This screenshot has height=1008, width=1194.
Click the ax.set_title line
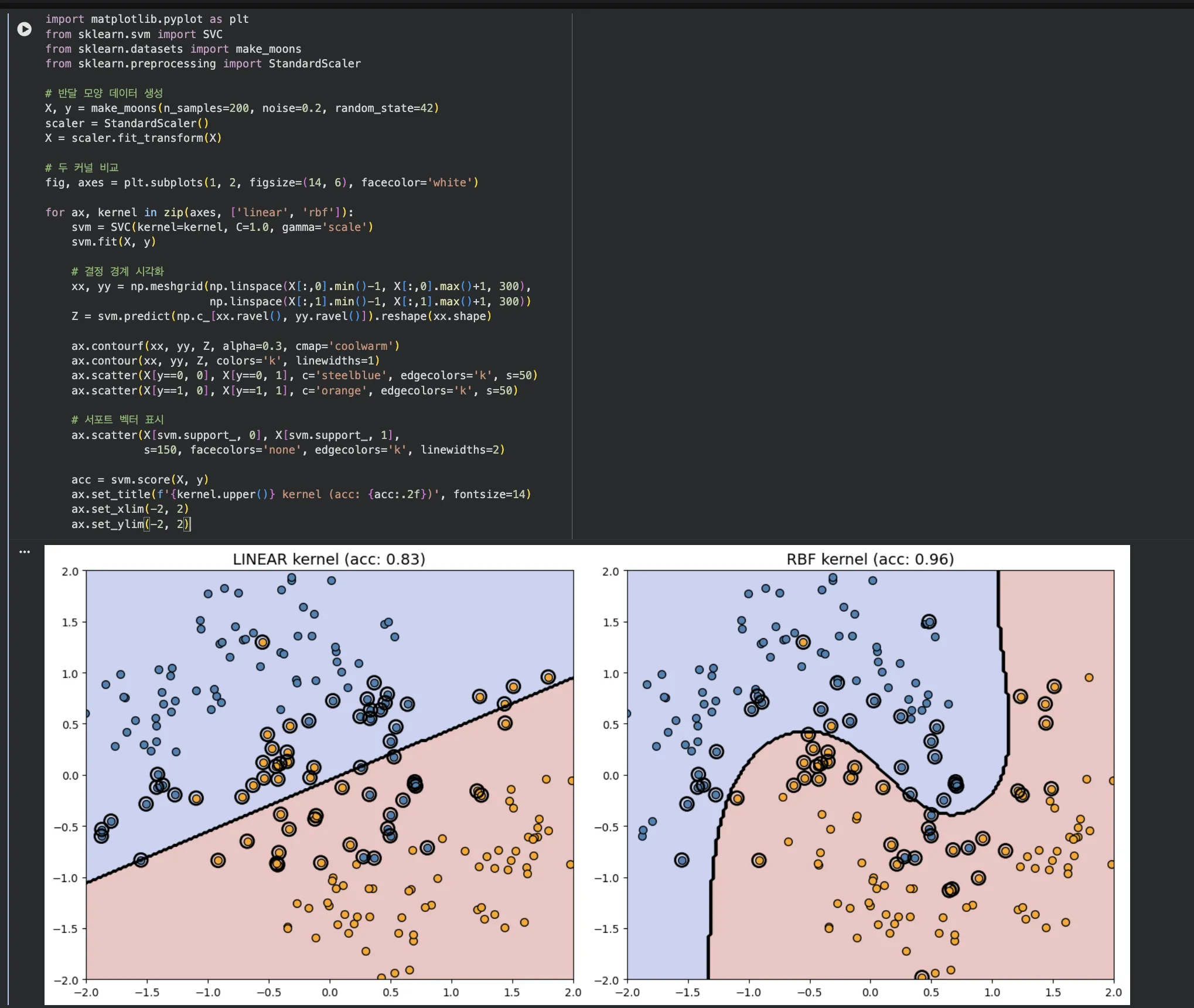(301, 495)
